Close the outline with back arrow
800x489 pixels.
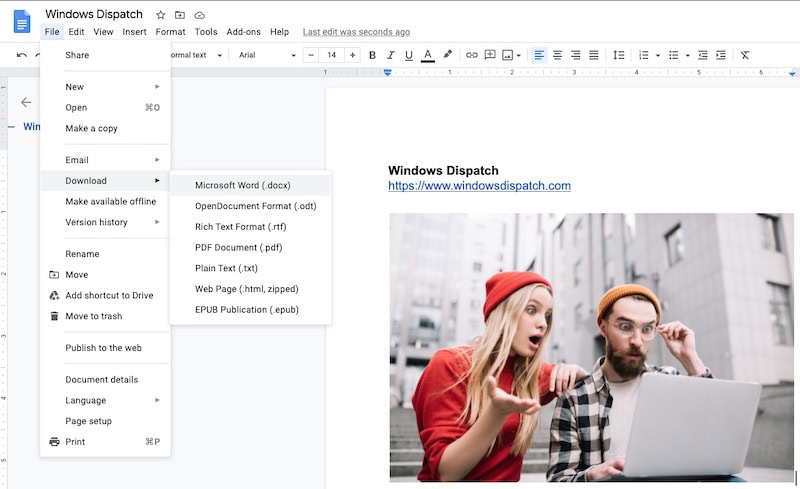point(26,102)
